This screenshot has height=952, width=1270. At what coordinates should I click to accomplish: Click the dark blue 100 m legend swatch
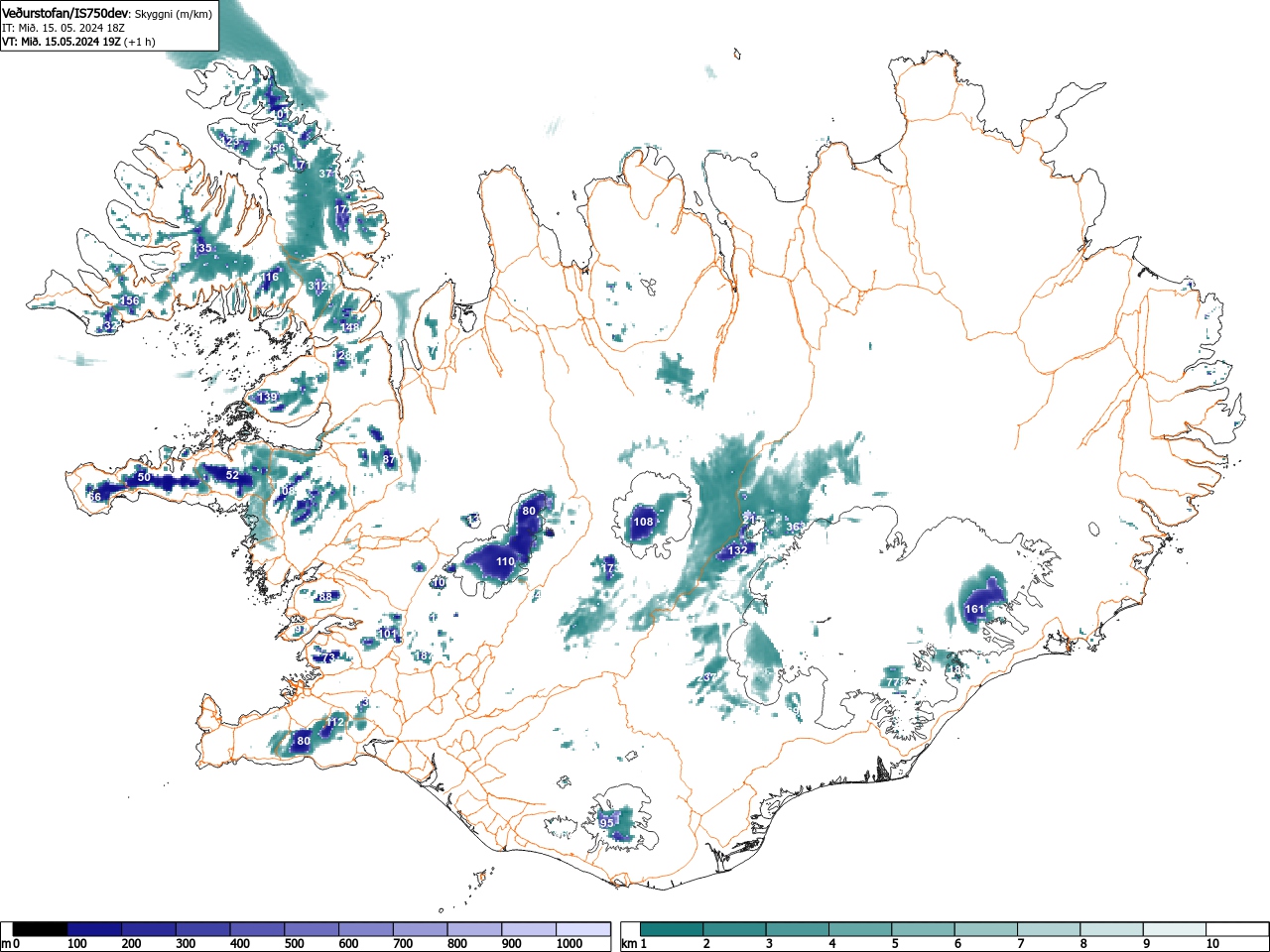94,929
